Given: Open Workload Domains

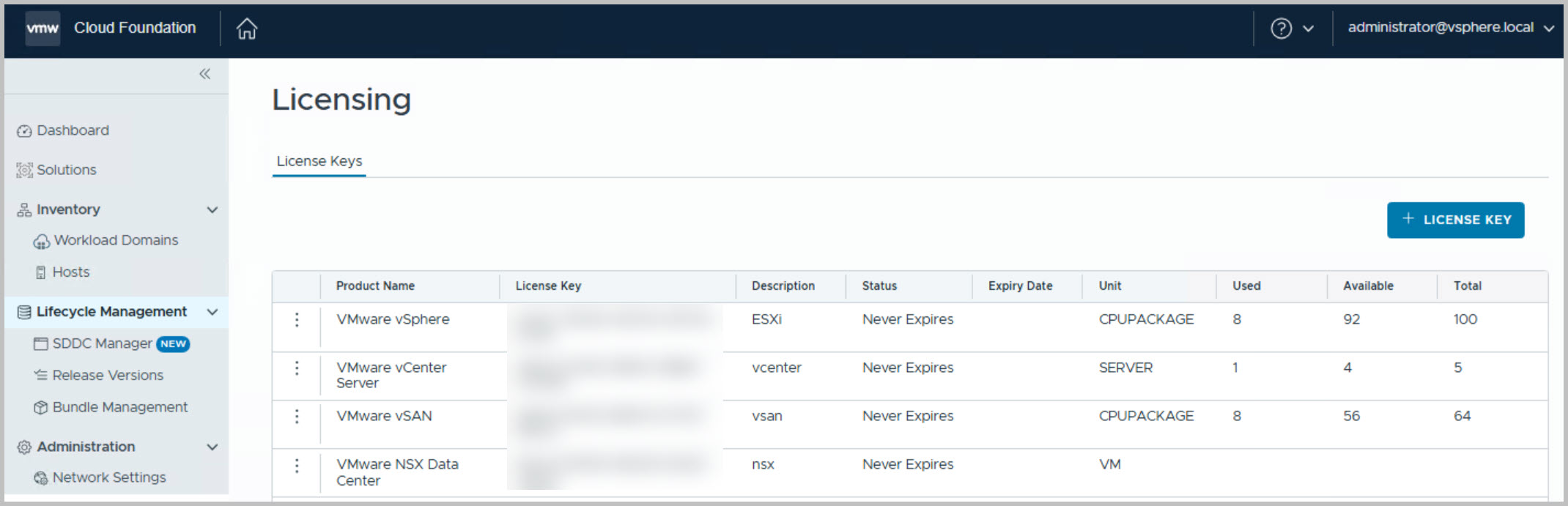Looking at the screenshot, I should [117, 240].
